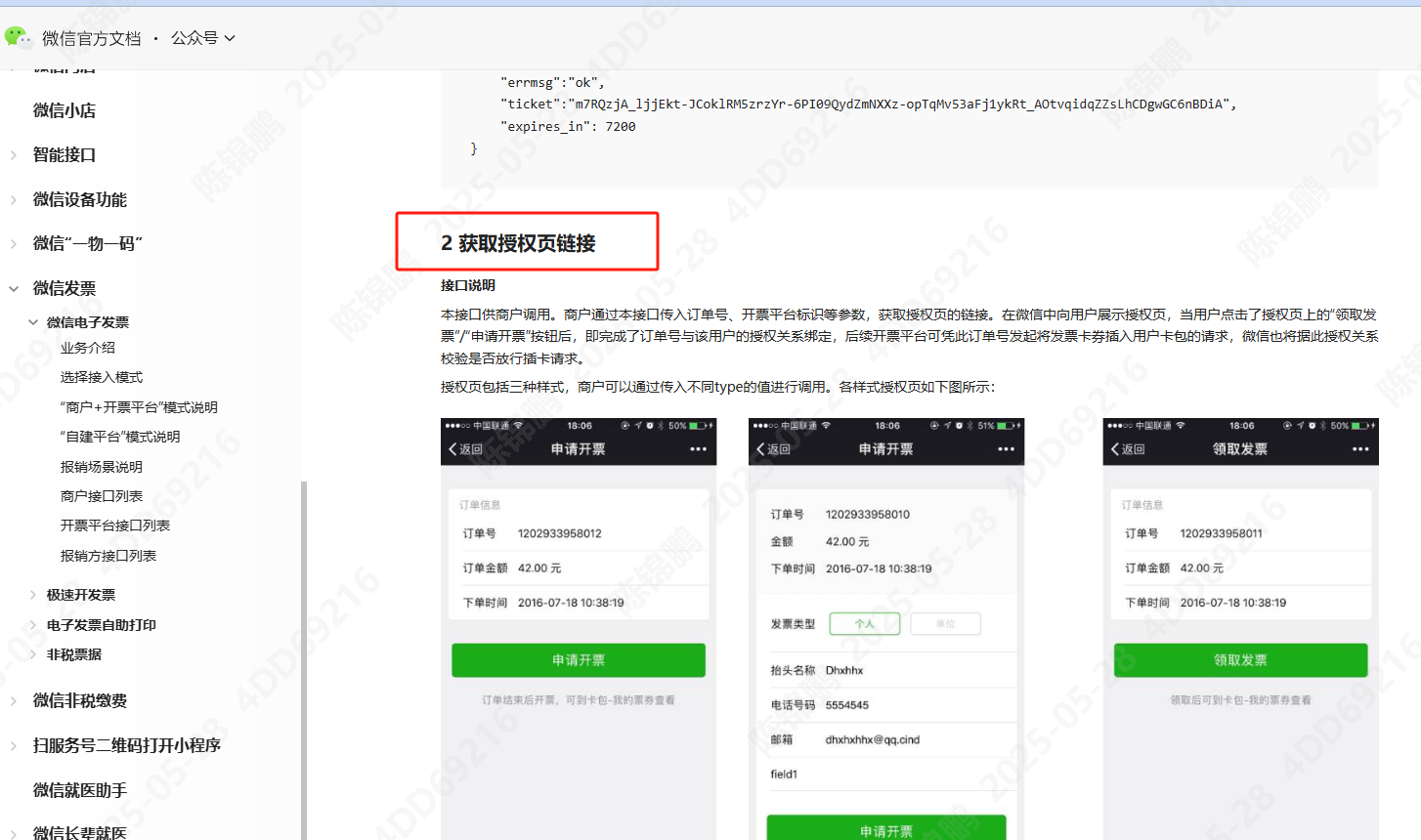Click three-dots menu in 领取发票 screenshot

(x=1360, y=449)
